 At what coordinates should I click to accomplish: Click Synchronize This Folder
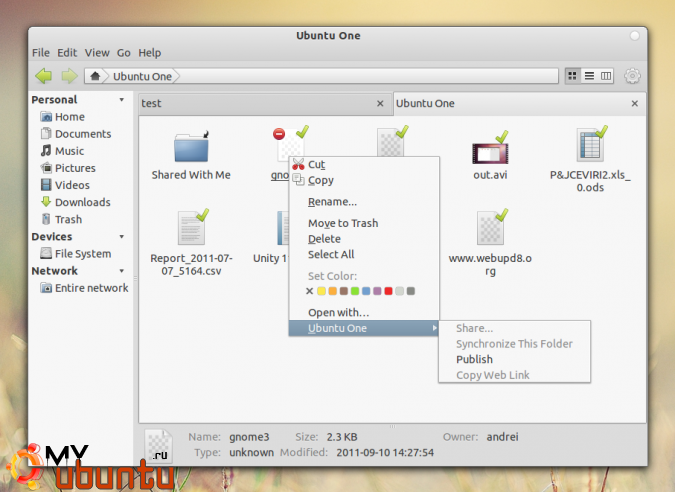click(514, 344)
